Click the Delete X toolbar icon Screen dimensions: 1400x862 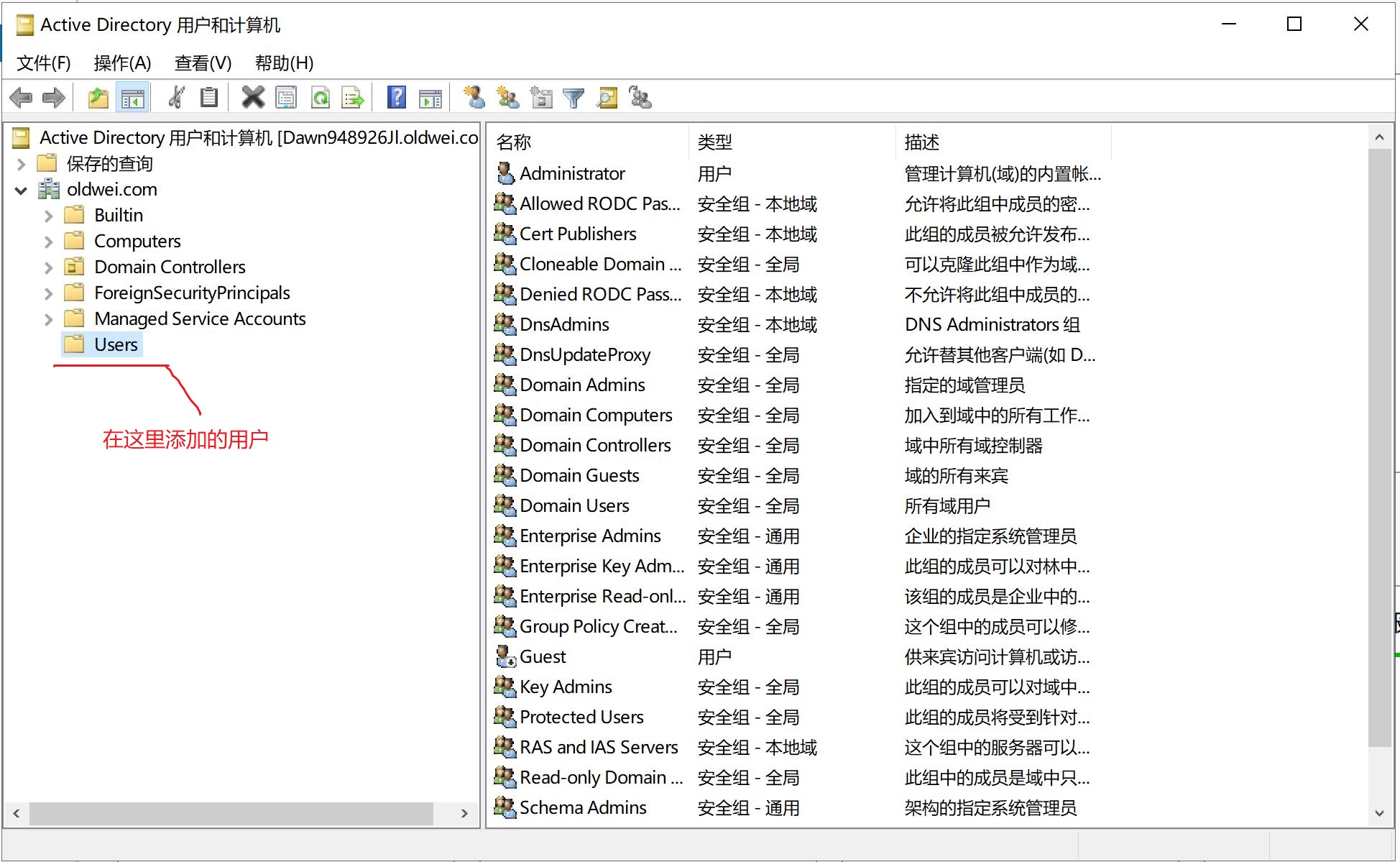252,97
